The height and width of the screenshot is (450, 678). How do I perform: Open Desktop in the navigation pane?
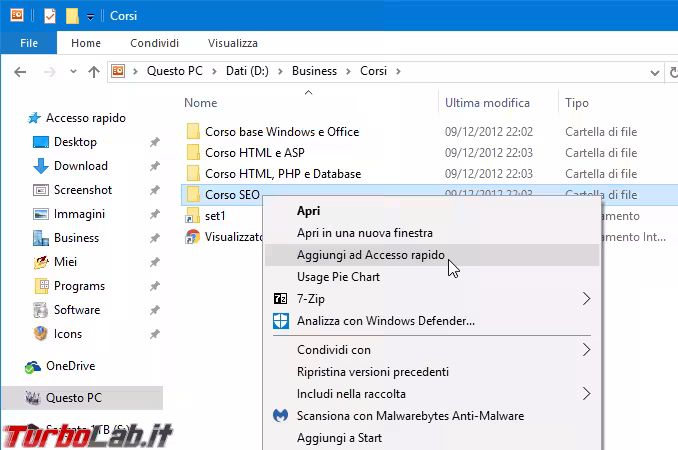(75, 142)
